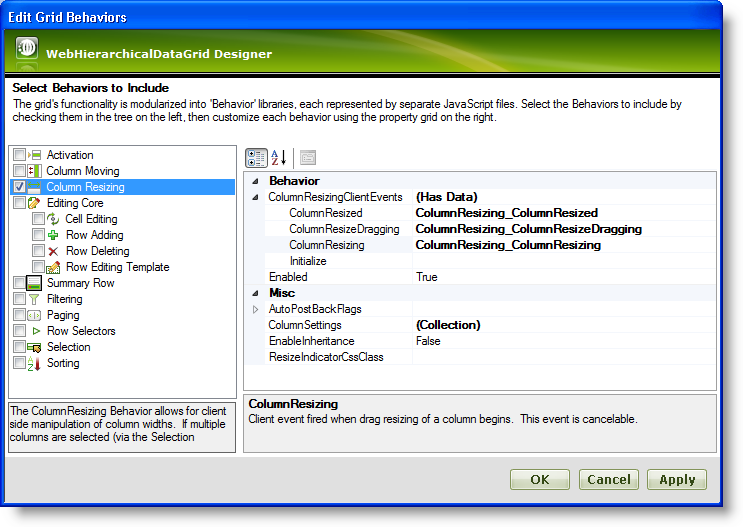
Task: Collapse the Behavior category
Action: (x=255, y=181)
